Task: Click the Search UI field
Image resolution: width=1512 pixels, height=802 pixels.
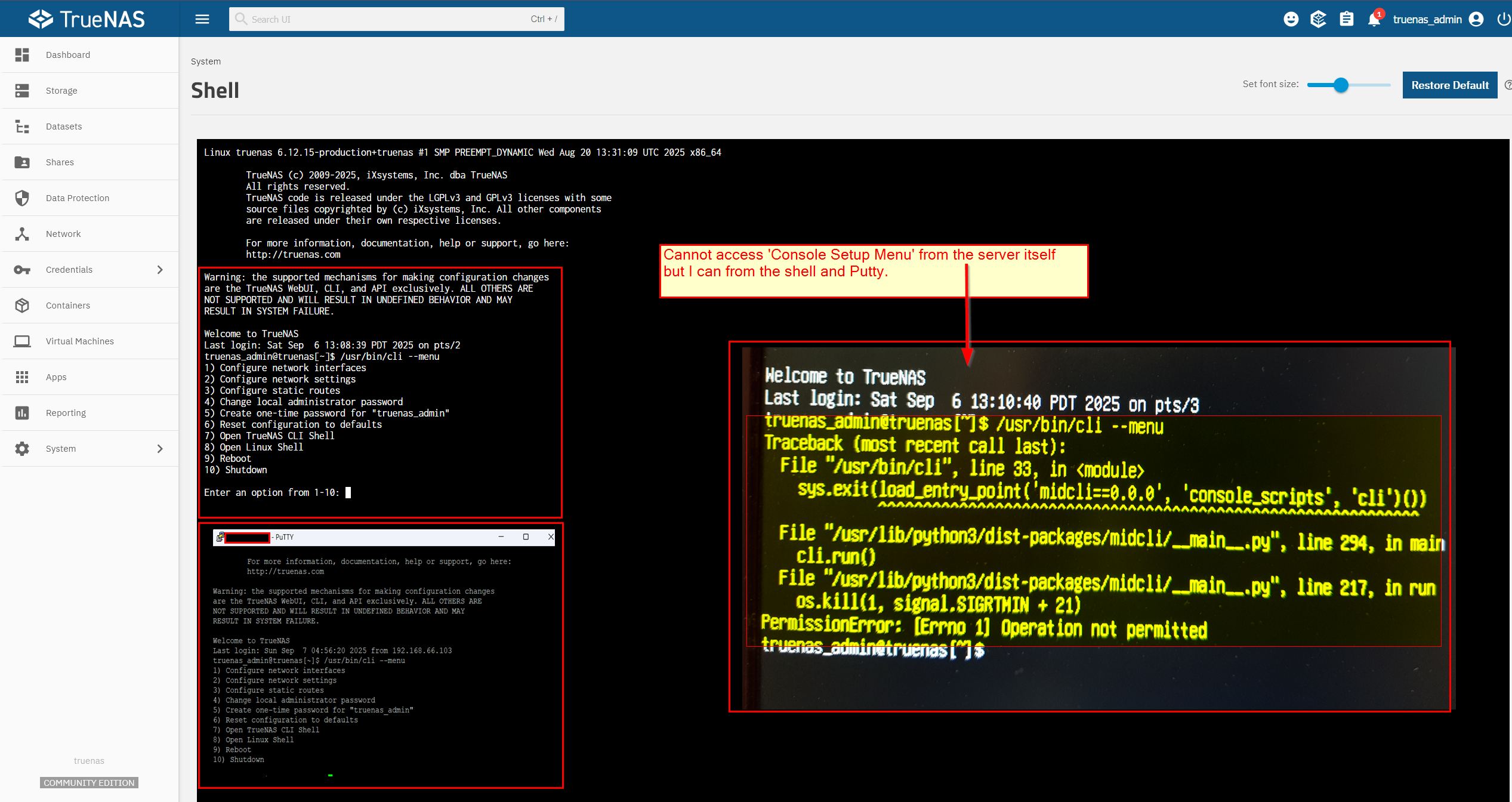Action: [396, 19]
